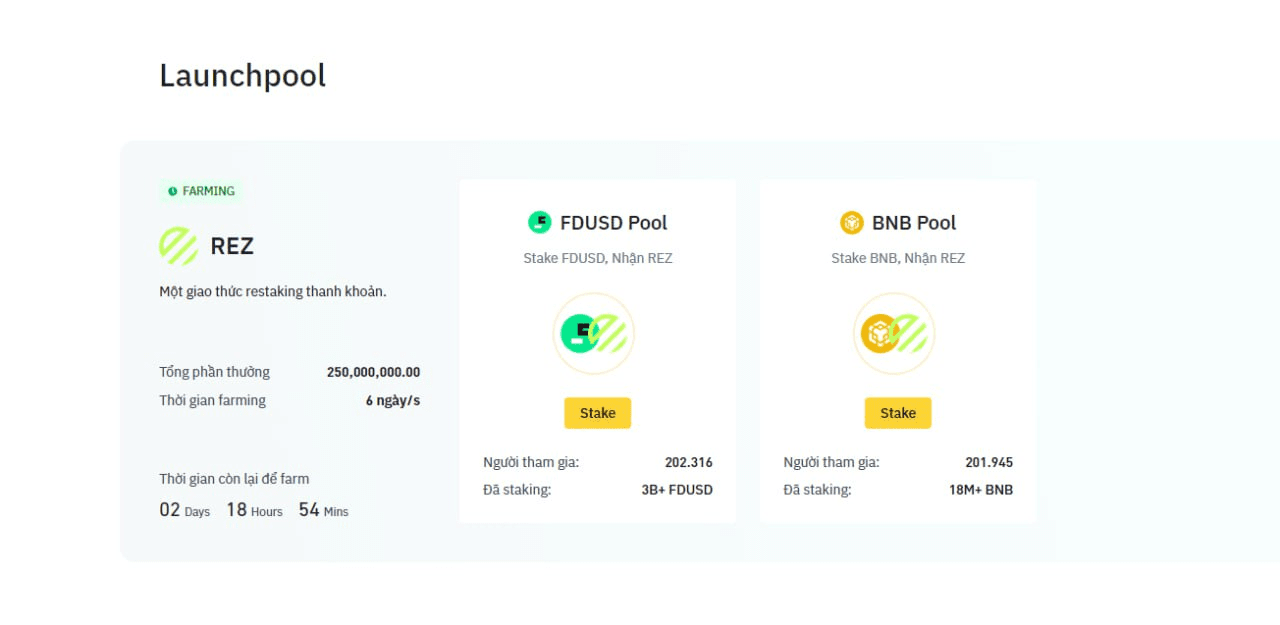Click the 02 Days countdown value

[168, 509]
